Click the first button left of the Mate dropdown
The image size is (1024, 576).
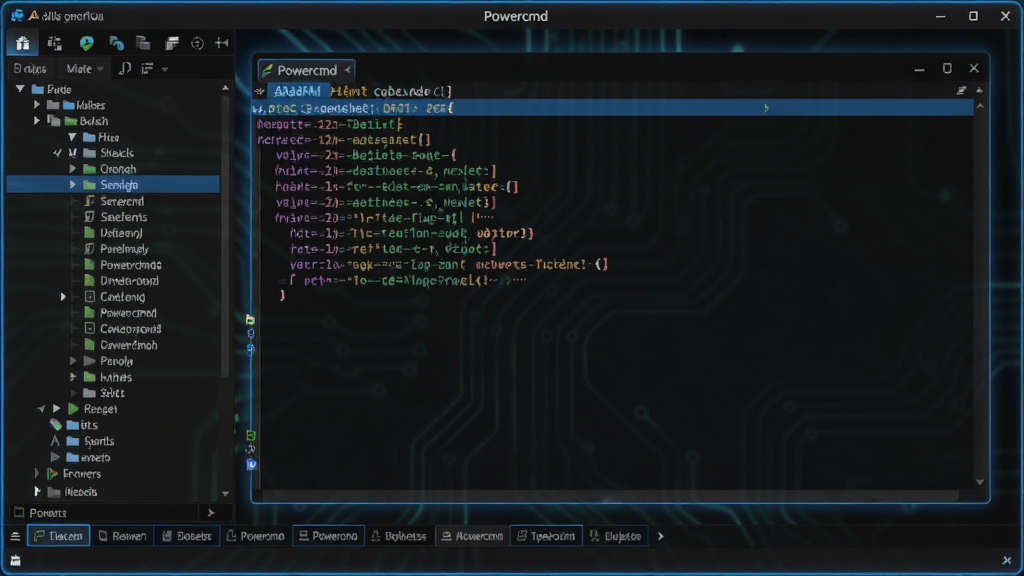[x=30, y=69]
